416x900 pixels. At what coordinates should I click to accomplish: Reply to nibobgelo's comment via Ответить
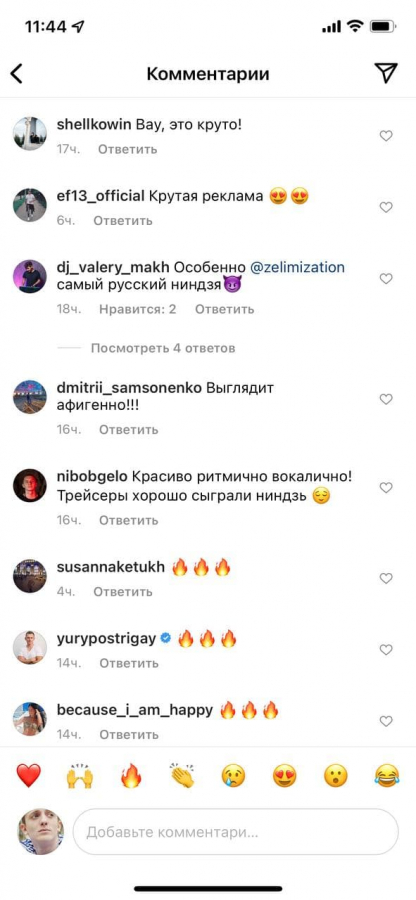128,520
